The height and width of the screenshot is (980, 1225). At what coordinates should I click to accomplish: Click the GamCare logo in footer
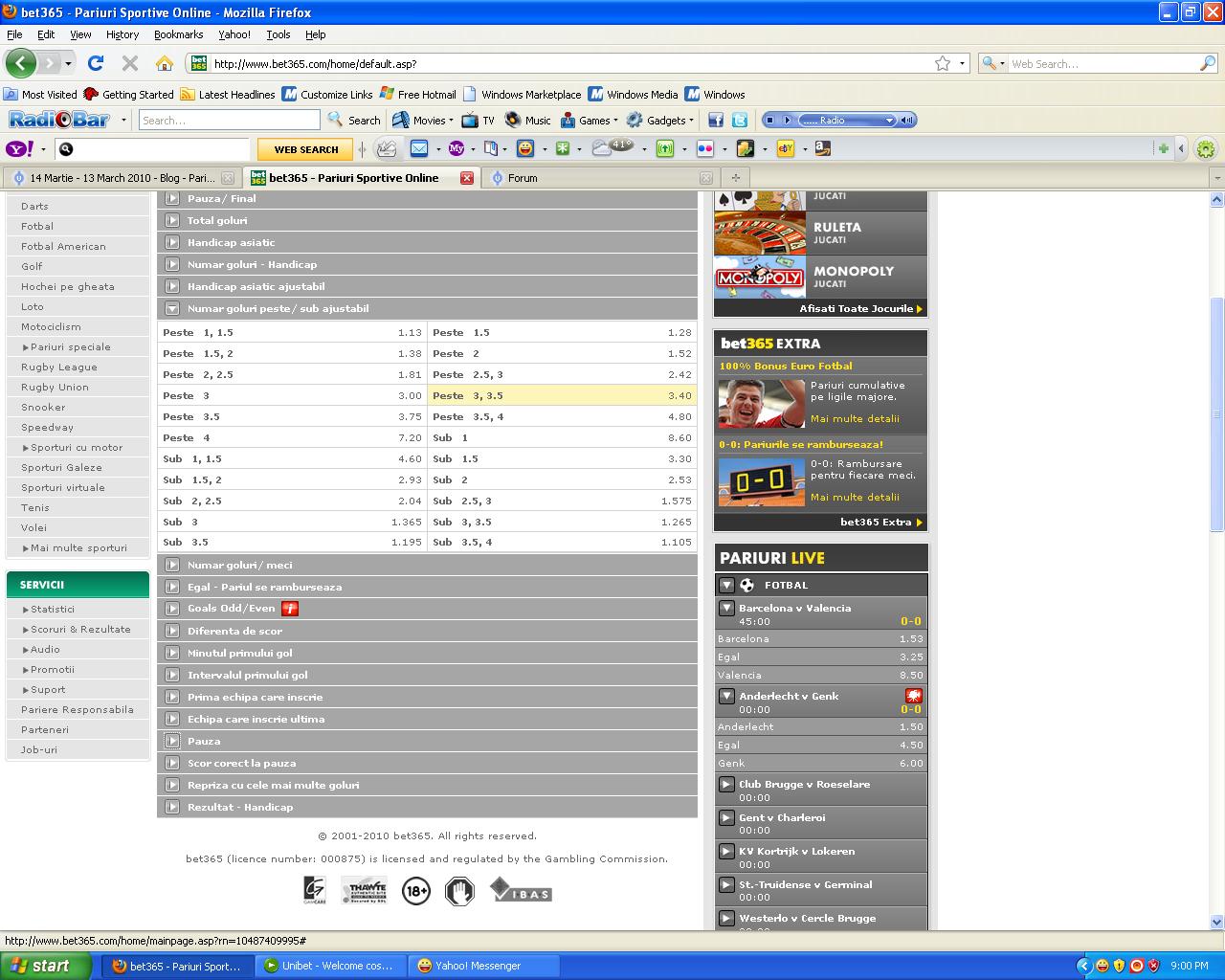(x=314, y=891)
